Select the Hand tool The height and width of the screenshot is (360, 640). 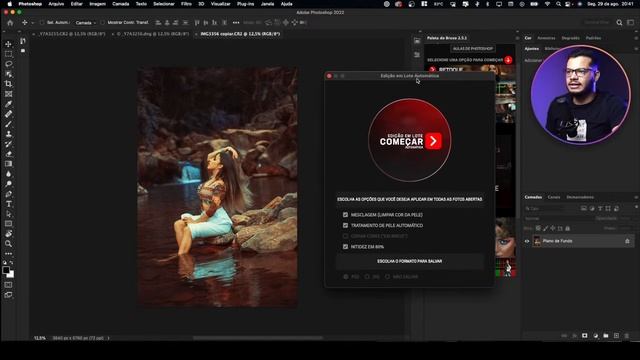click(x=8, y=234)
